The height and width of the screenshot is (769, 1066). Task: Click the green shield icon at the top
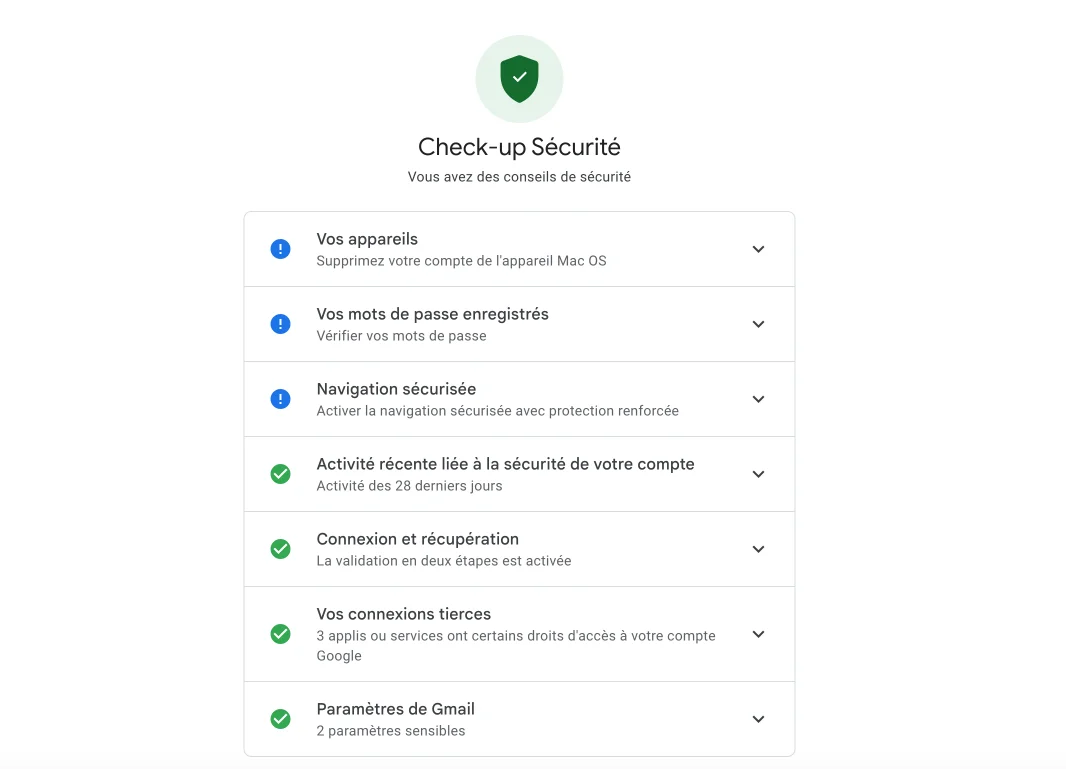tap(519, 78)
